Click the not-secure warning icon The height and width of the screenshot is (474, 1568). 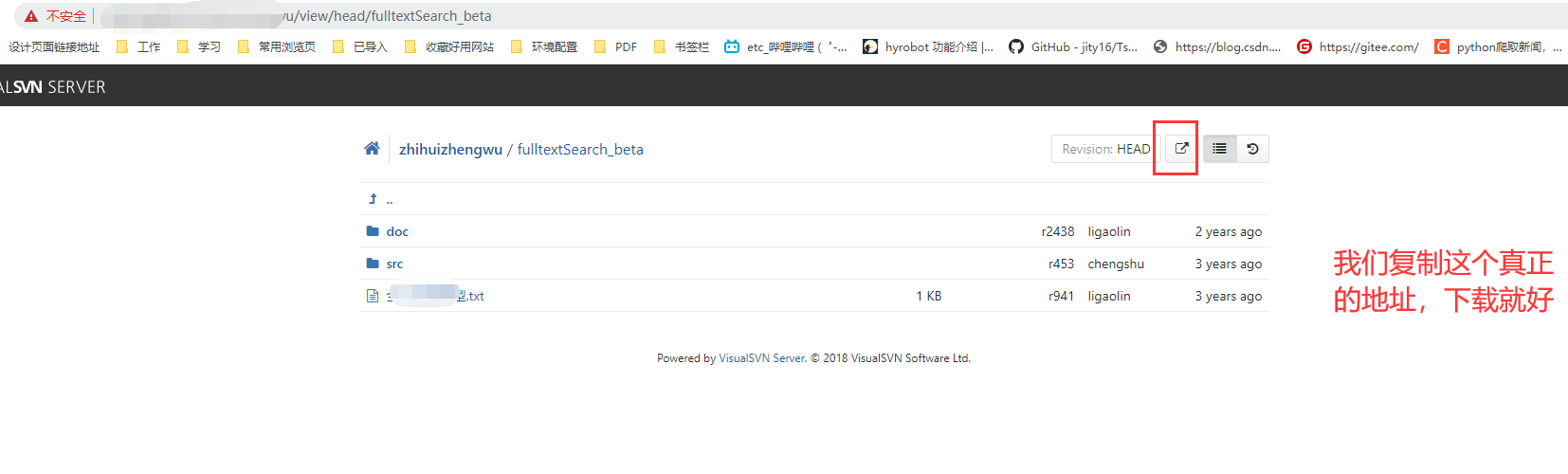31,16
